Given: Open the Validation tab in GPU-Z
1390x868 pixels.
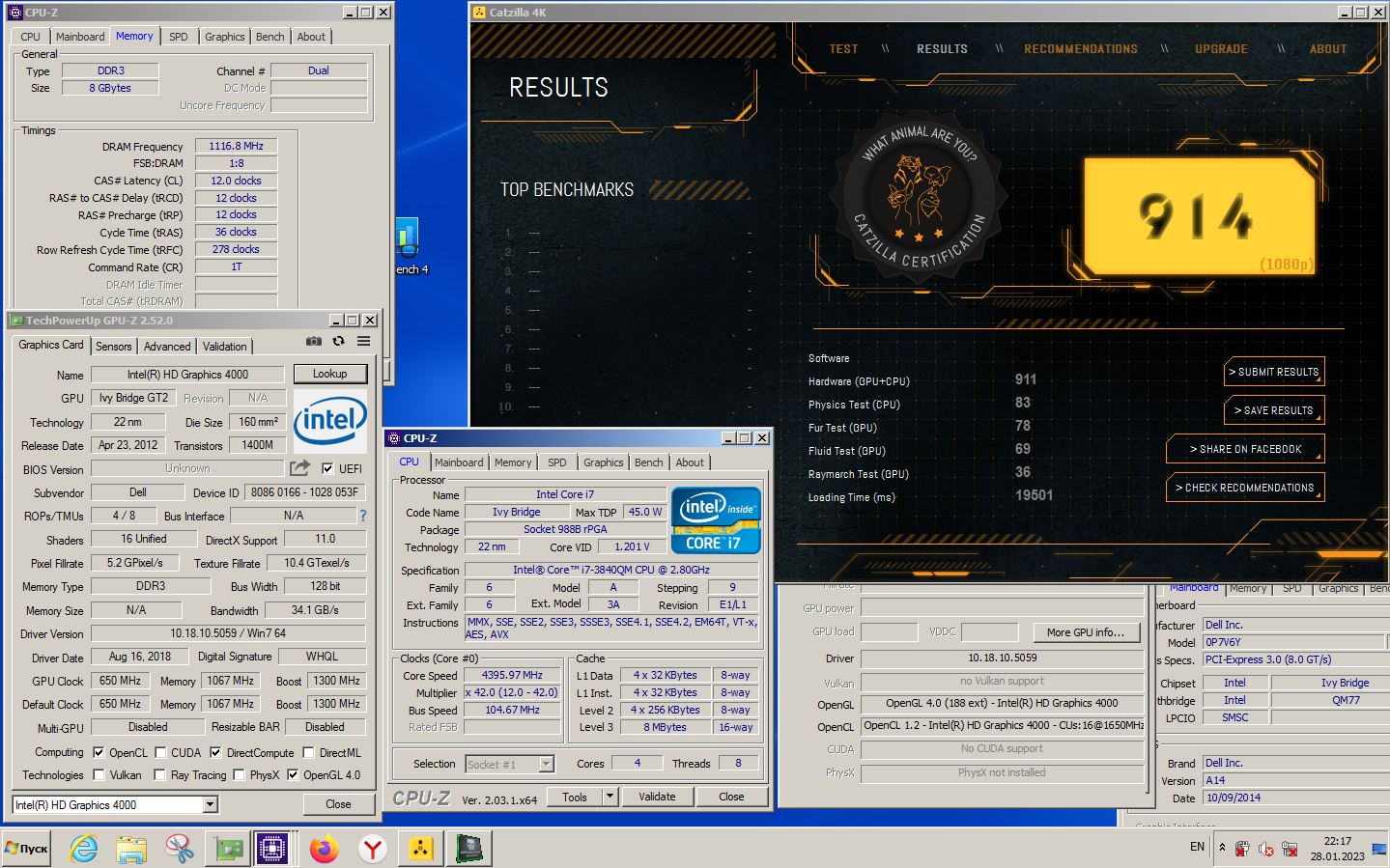Looking at the screenshot, I should click(x=224, y=347).
